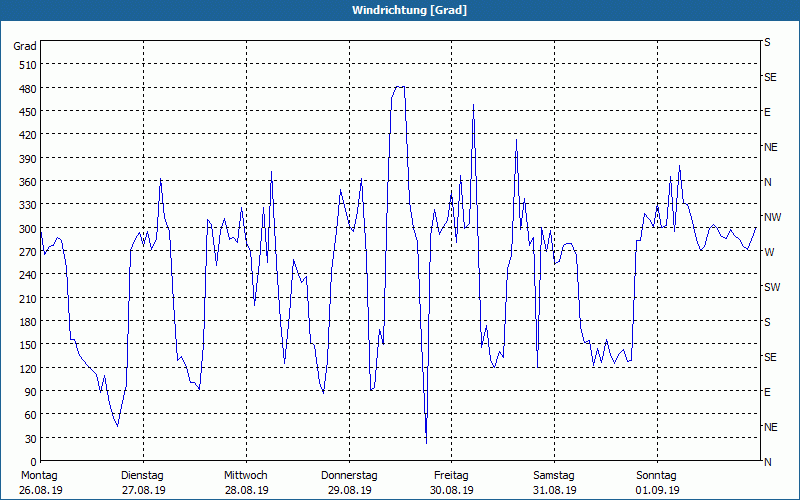The width and height of the screenshot is (800, 500).
Task: Click the date 26.08.19
Action: 41,491
